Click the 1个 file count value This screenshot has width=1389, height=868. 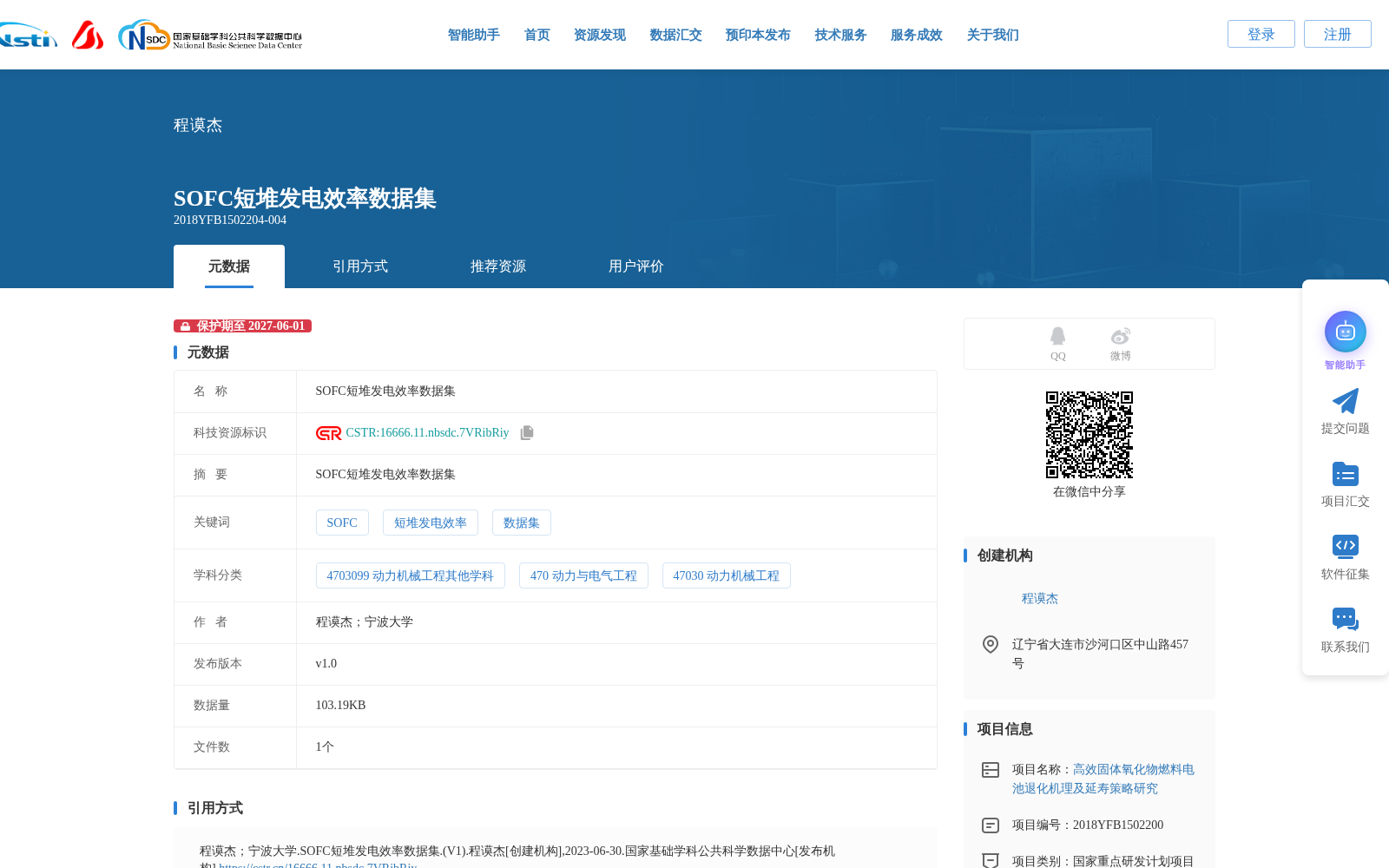325,747
